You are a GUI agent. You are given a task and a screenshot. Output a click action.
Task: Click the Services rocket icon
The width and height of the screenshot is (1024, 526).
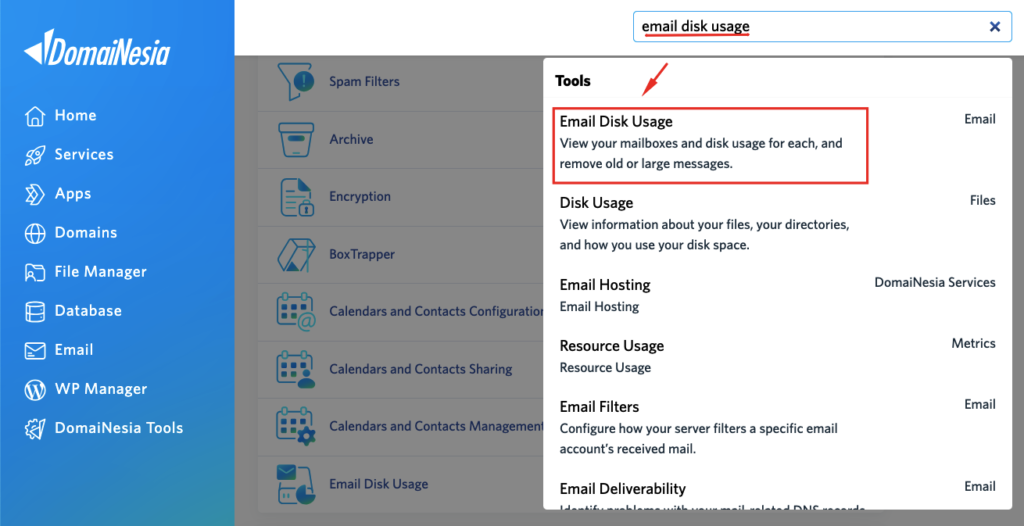click(35, 155)
